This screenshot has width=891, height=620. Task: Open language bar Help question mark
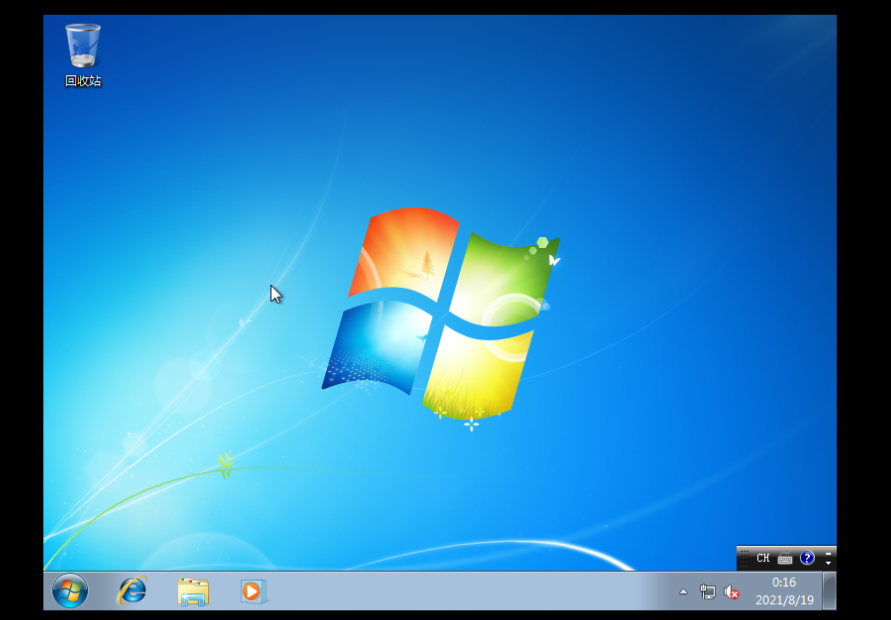(x=807, y=558)
